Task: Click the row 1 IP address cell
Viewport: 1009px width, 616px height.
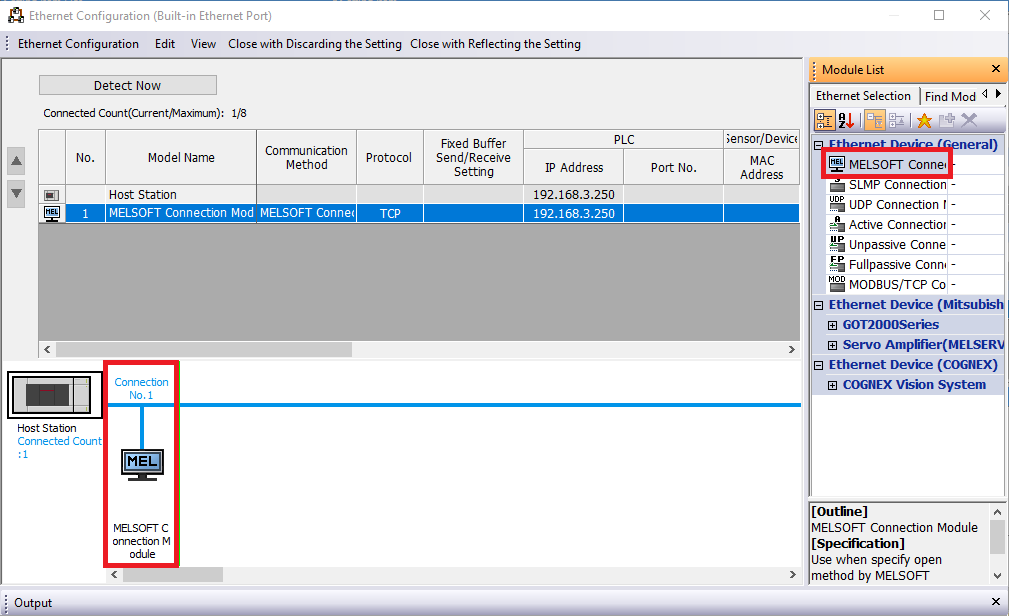Action: (x=574, y=214)
